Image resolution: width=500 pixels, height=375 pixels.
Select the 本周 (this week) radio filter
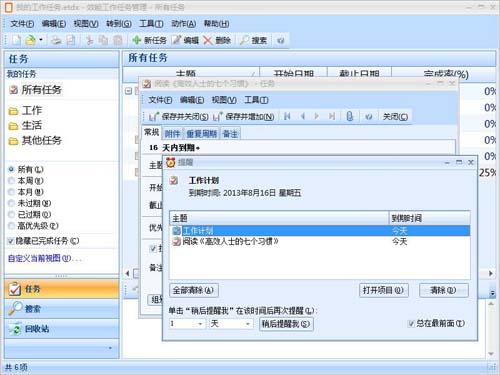[11, 181]
